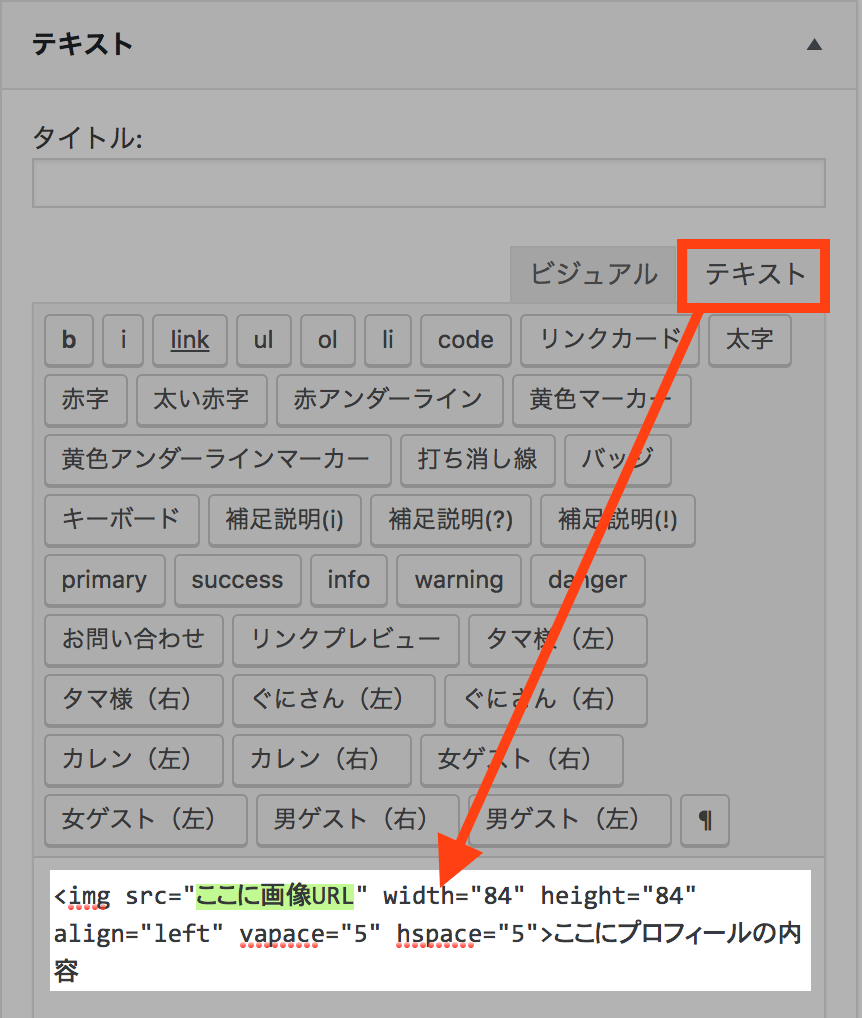Viewport: 862px width, 1018px height.
Task: Apply 赤字 red text button
Action: (x=86, y=400)
